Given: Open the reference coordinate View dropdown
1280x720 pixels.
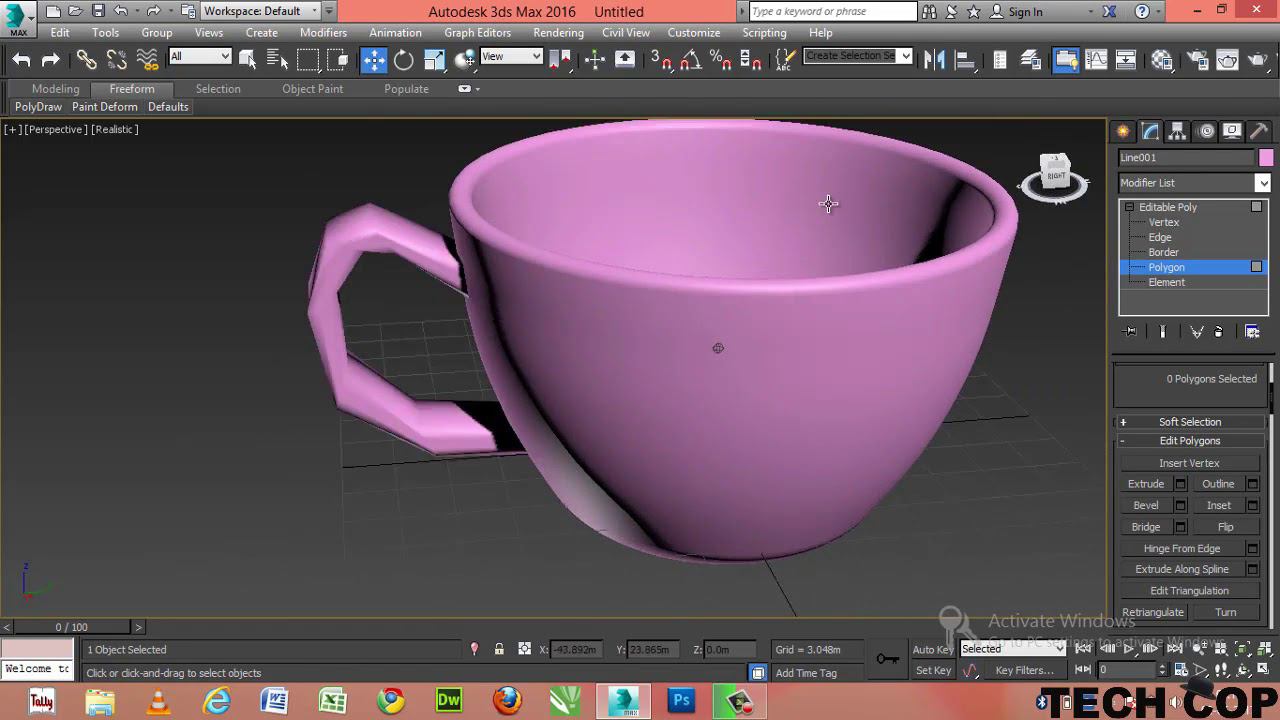Looking at the screenshot, I should coord(511,56).
